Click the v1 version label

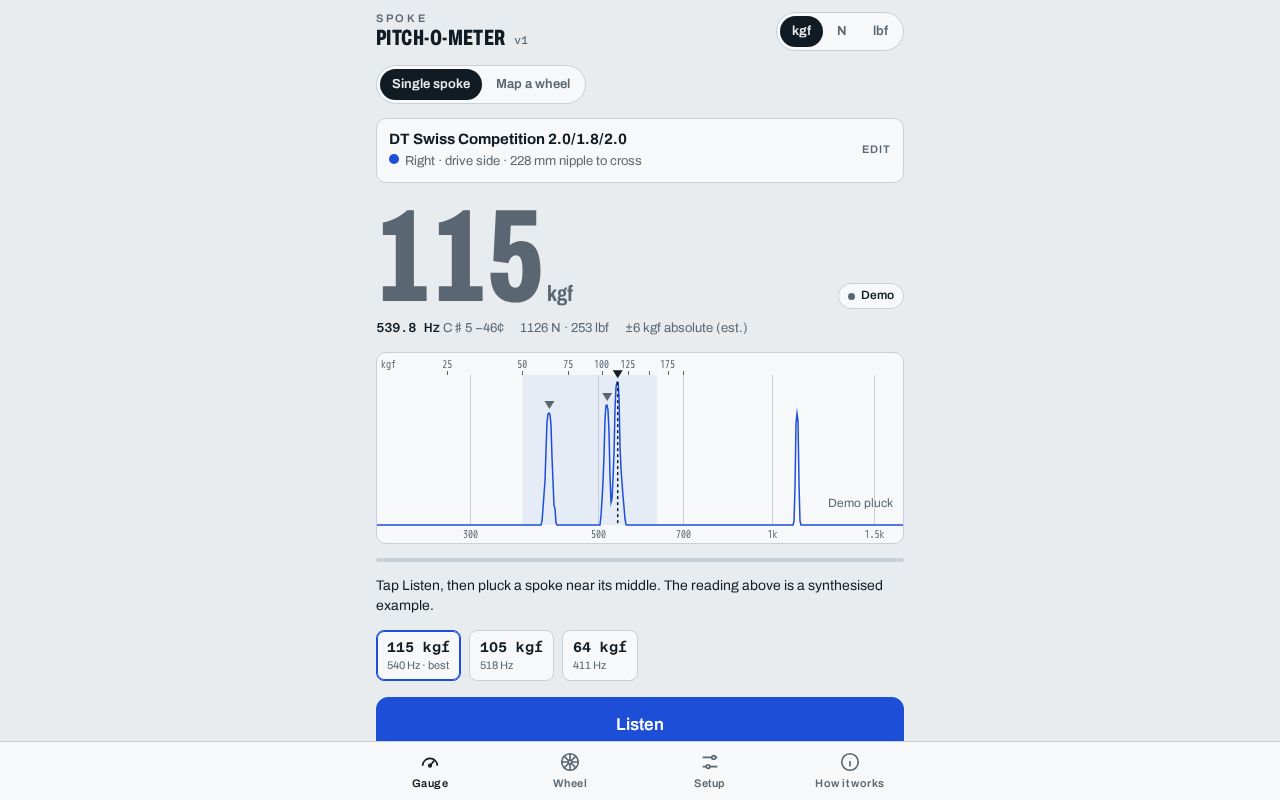(x=521, y=41)
